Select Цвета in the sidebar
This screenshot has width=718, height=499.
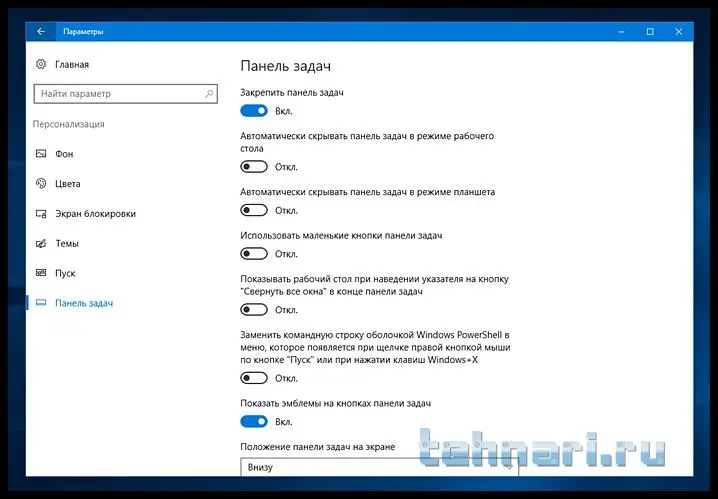tap(67, 184)
